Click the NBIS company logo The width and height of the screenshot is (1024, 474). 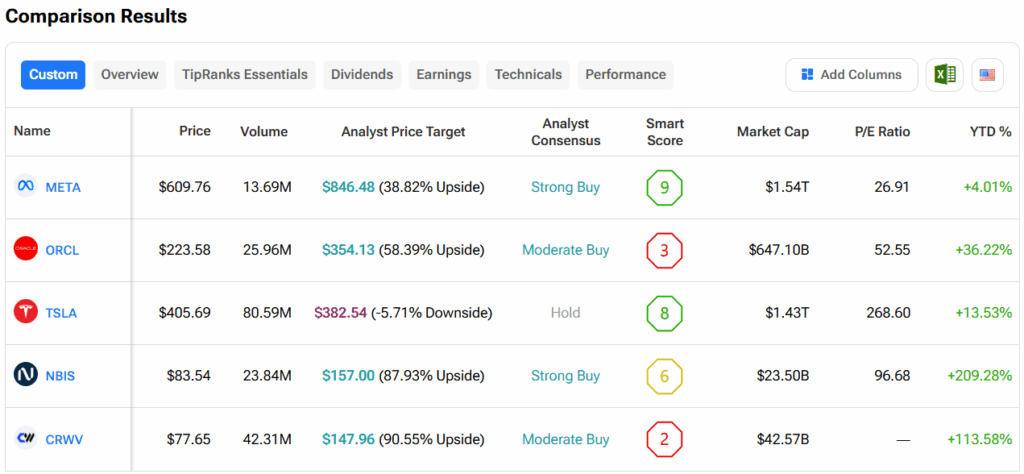[x=26, y=376]
